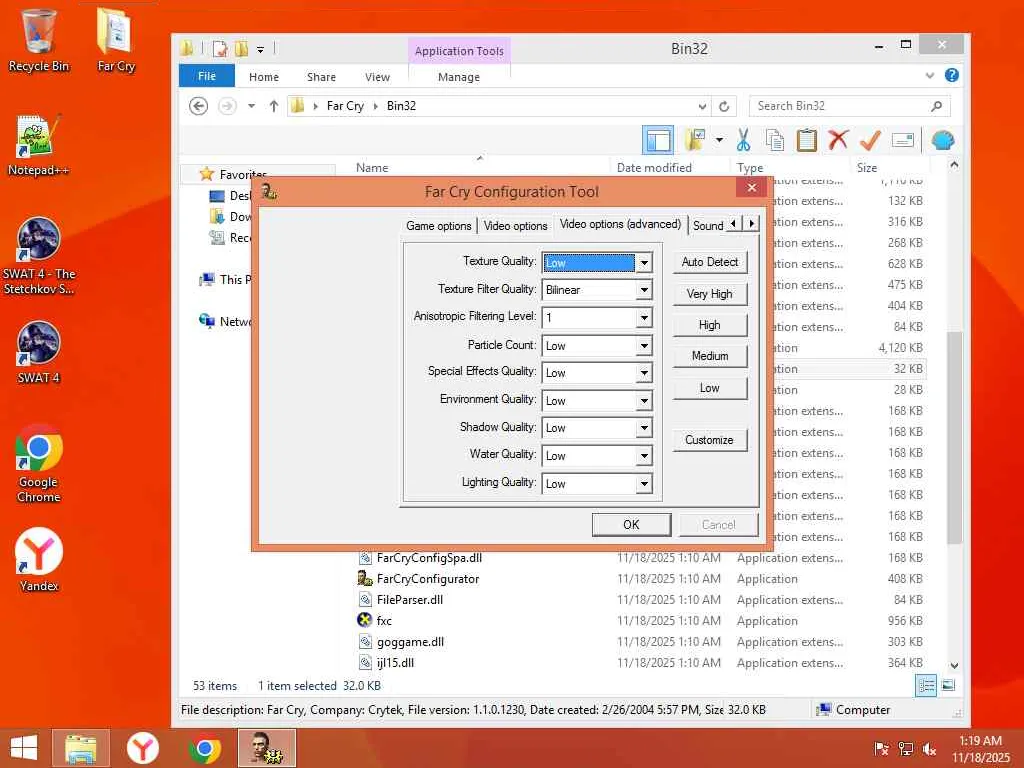Click the Cut scissors icon
The width and height of the screenshot is (1024, 768).
[743, 140]
